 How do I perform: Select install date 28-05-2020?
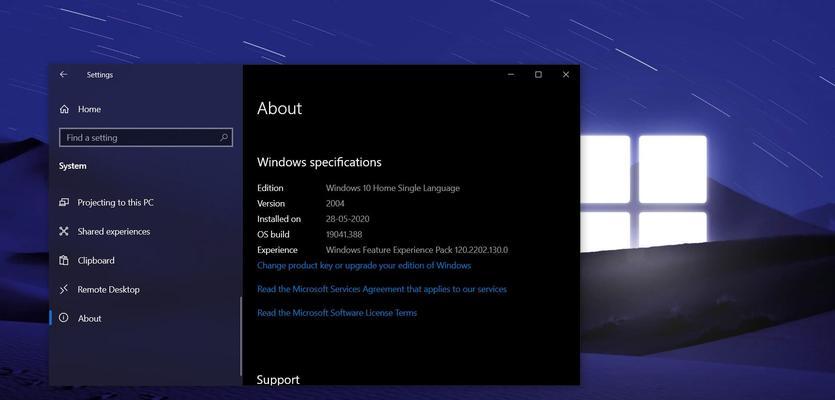pyautogui.click(x=347, y=219)
